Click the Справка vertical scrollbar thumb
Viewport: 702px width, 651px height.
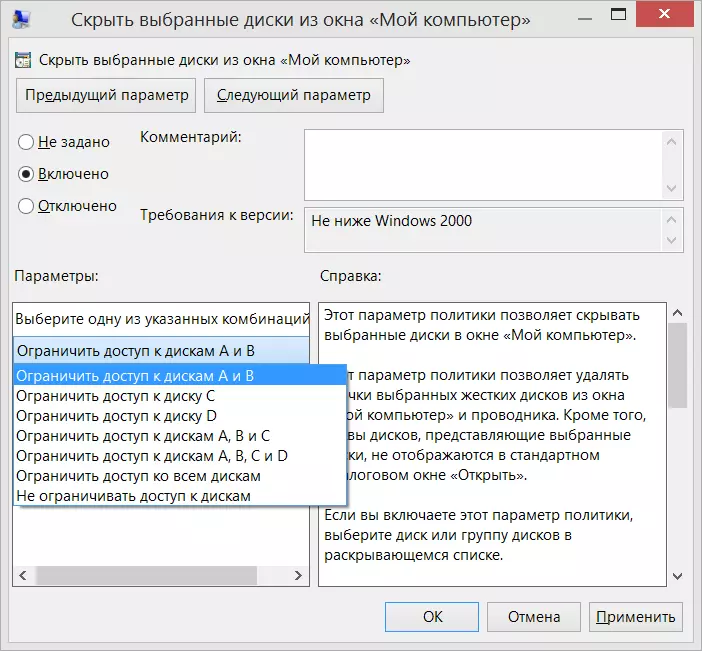(676, 364)
